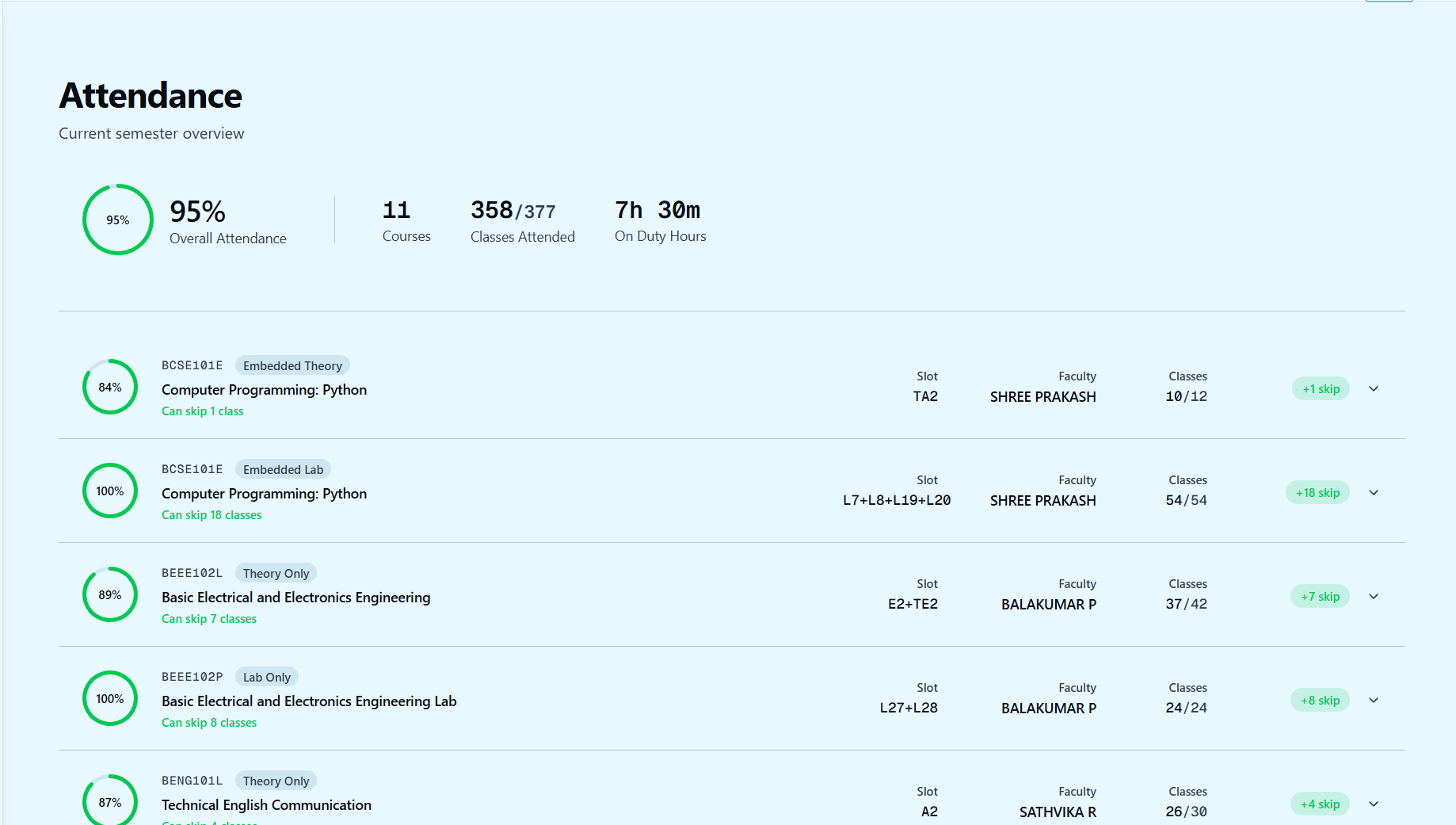Click the 87% ring for Technical English

tap(110, 800)
